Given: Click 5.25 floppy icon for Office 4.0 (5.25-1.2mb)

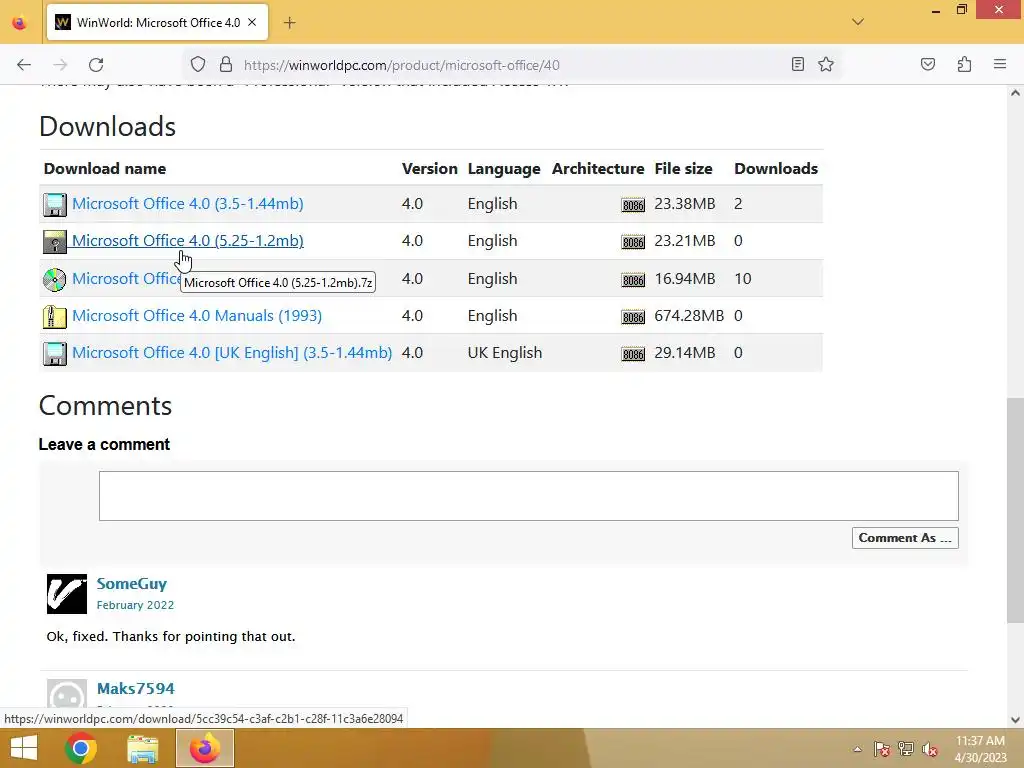Looking at the screenshot, I should (x=55, y=242).
